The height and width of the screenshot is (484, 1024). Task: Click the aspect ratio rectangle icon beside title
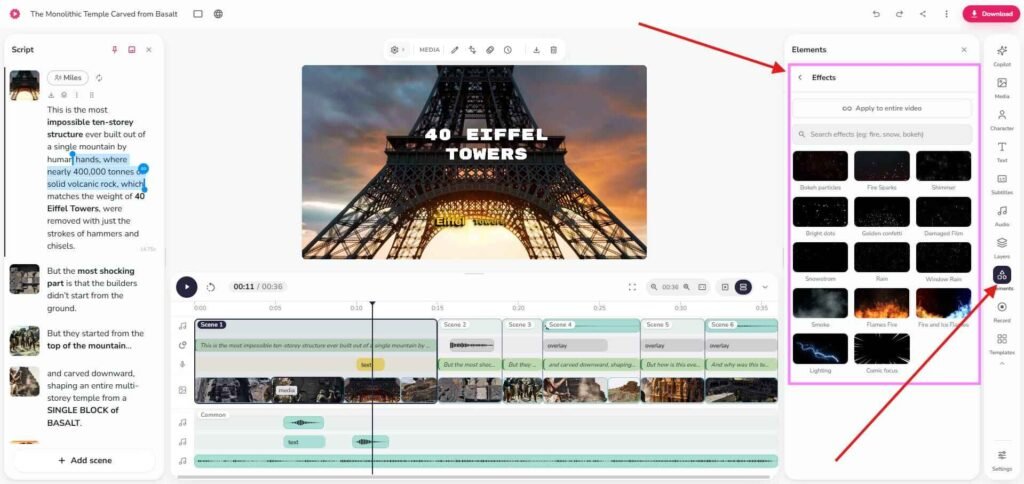click(x=198, y=14)
